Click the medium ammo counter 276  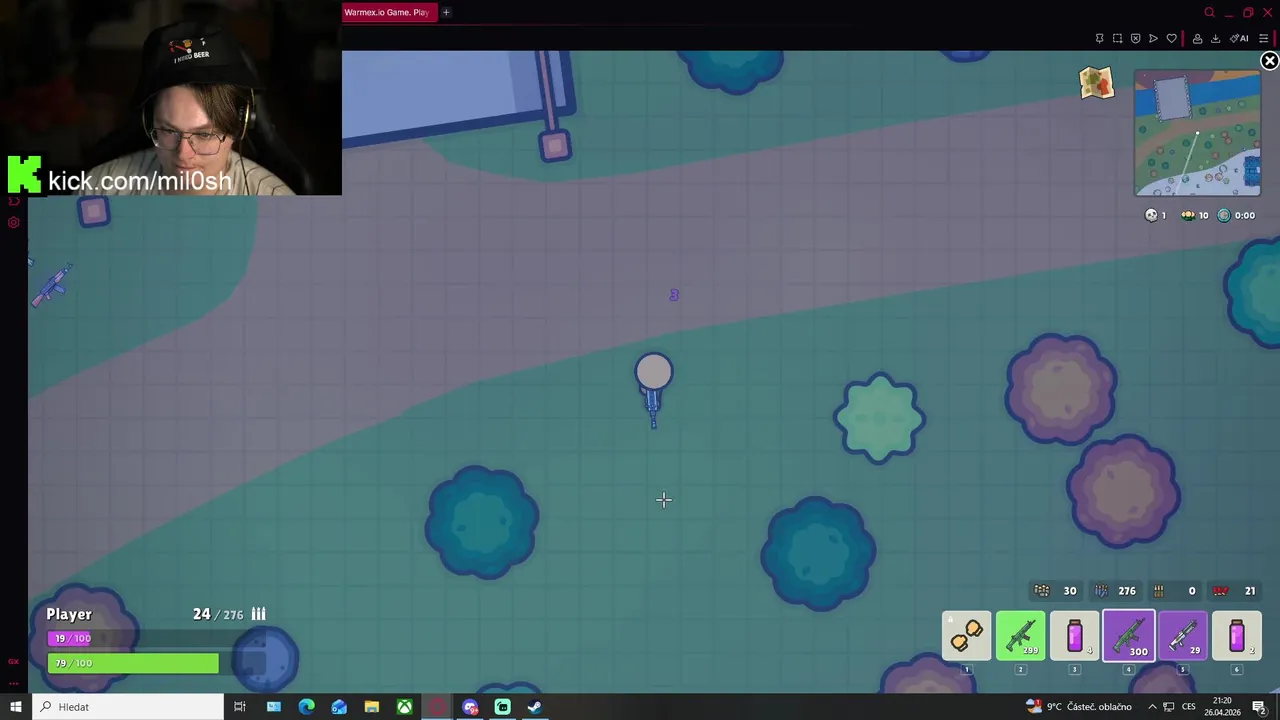point(1115,591)
